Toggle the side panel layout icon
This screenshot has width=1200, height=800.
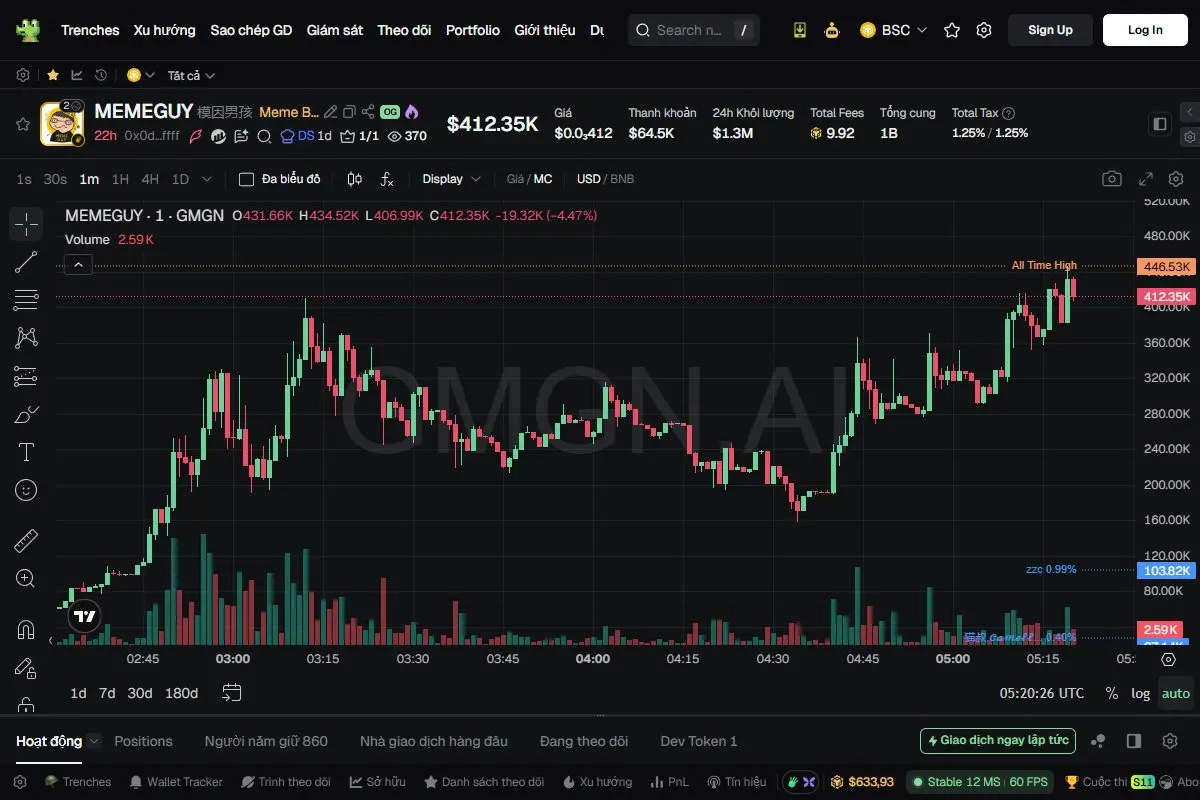click(x=1160, y=124)
